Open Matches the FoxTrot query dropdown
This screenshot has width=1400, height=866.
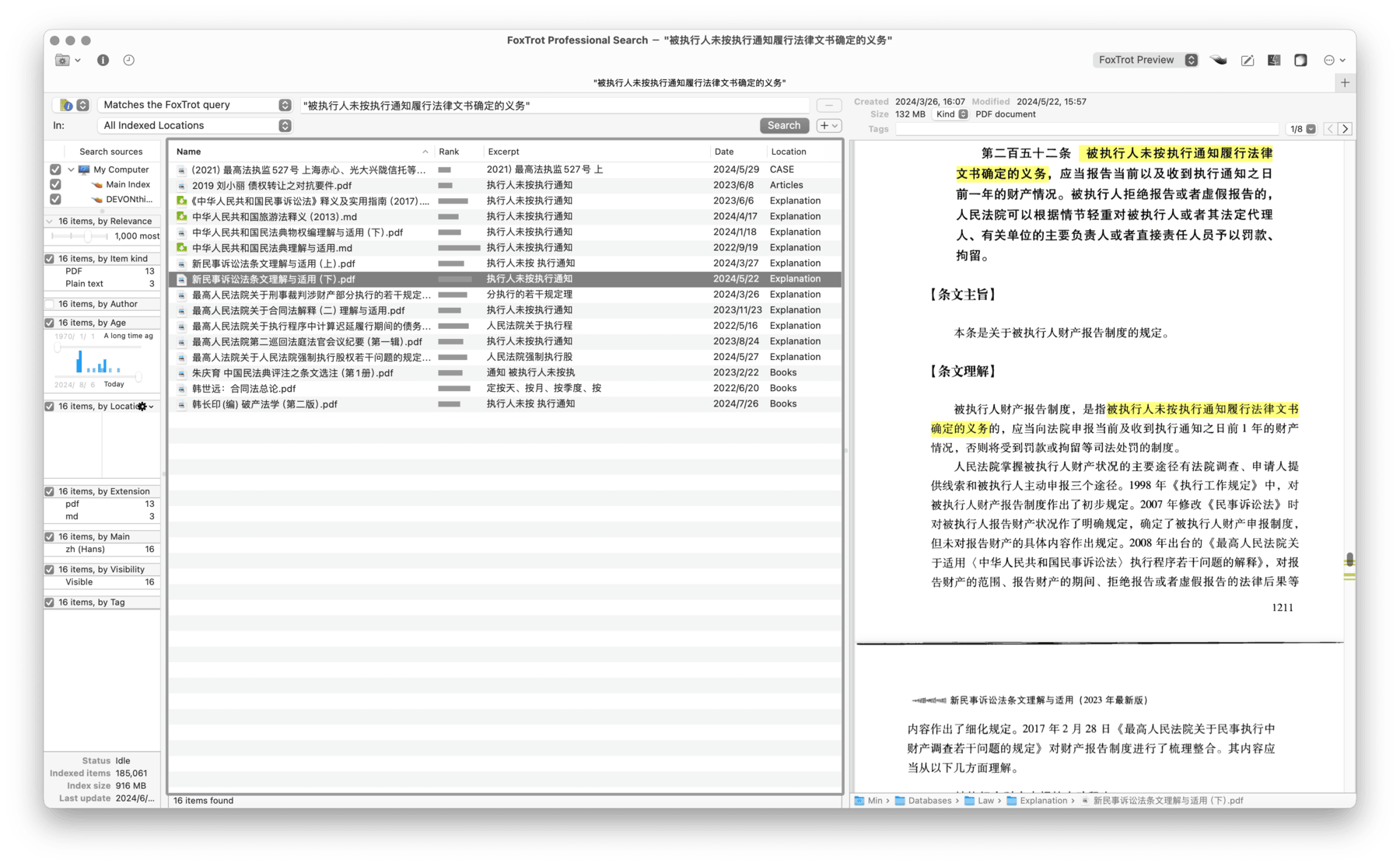195,105
